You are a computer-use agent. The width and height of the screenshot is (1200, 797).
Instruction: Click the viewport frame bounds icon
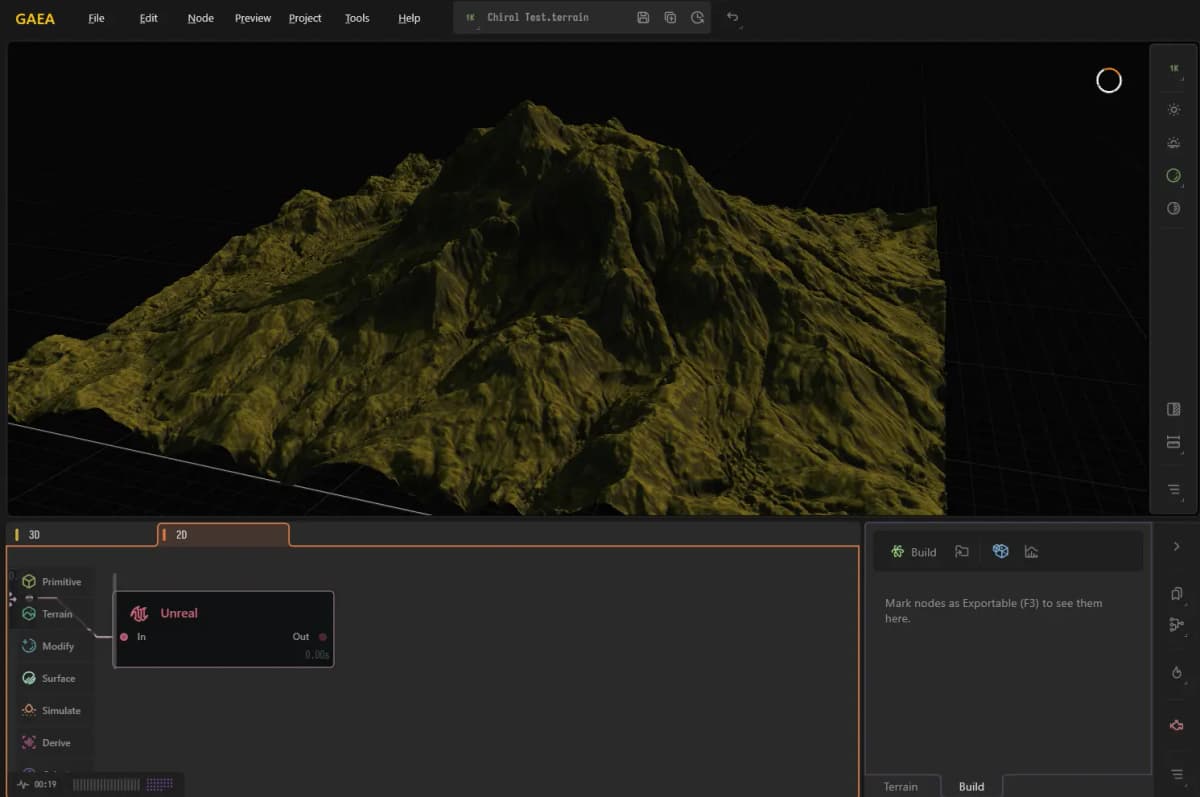pyautogui.click(x=1174, y=442)
